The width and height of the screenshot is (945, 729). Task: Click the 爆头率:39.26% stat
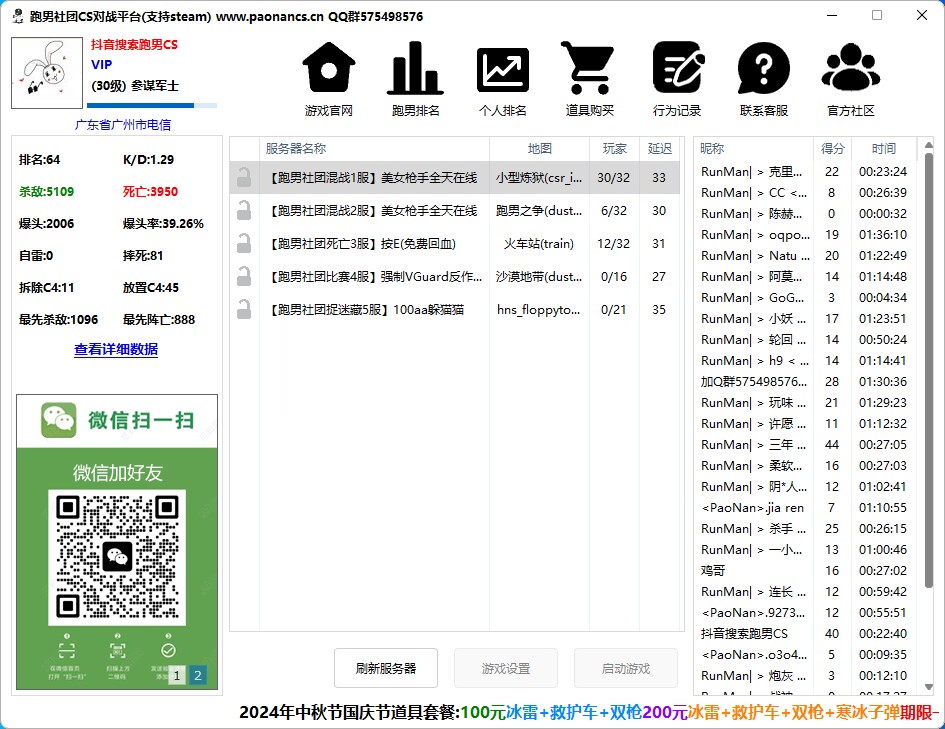[x=163, y=224]
